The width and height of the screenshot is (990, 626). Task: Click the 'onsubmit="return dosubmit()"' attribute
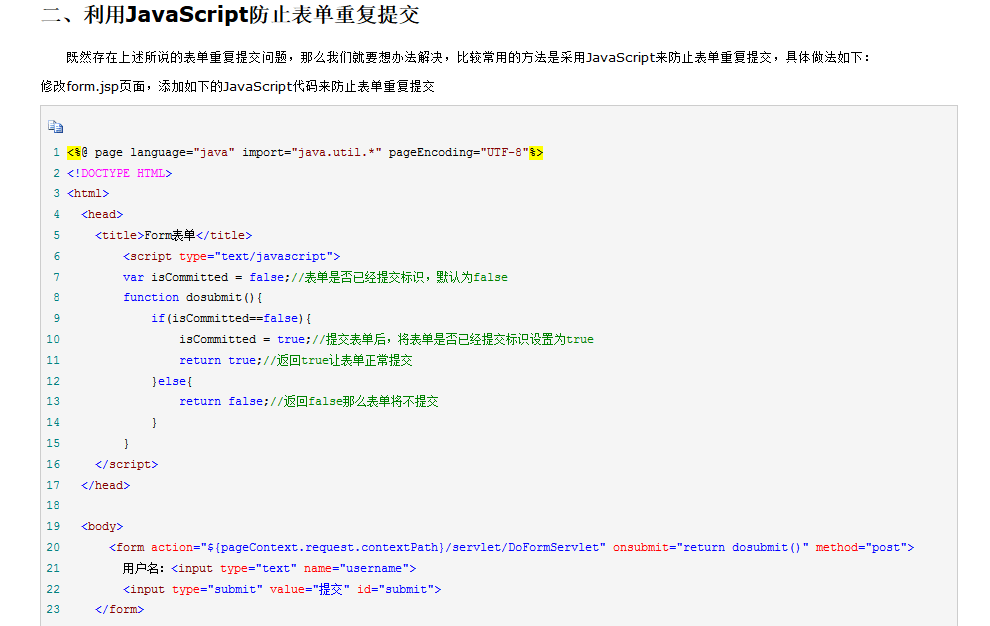tap(710, 547)
